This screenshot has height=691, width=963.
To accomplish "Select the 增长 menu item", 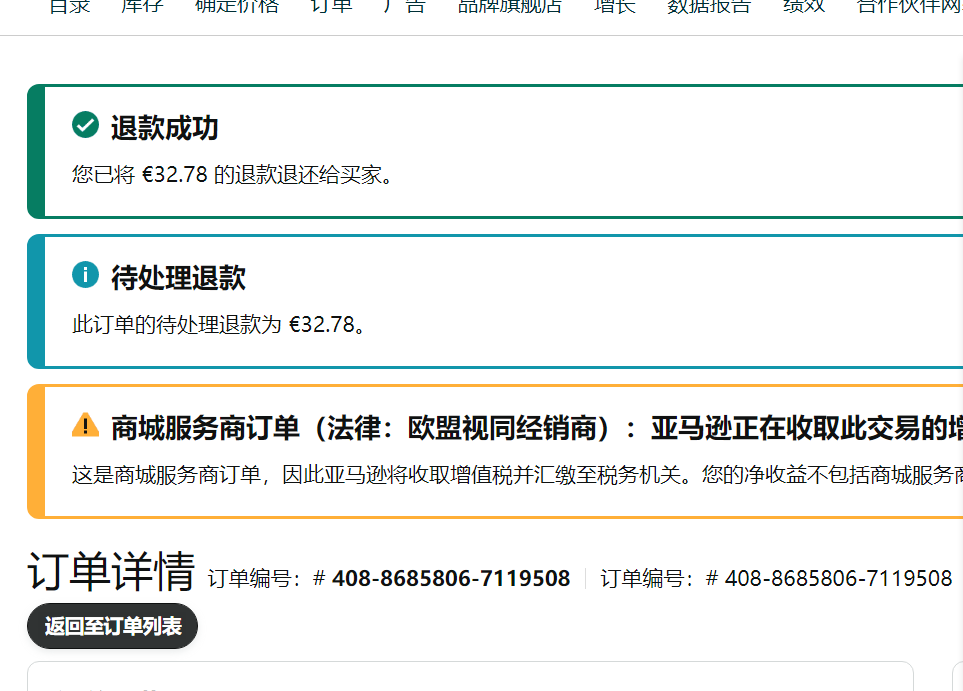I will point(614,6).
